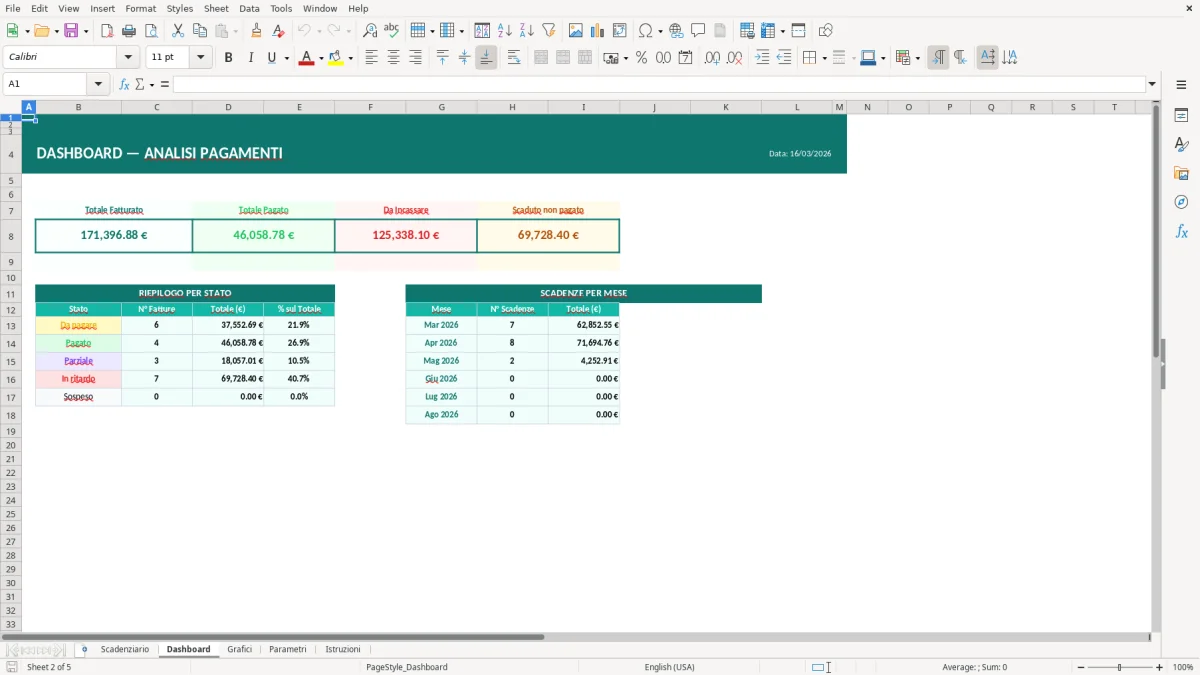The image size is (1200, 675).
Task: Toggle print preview
Action: click(151, 31)
